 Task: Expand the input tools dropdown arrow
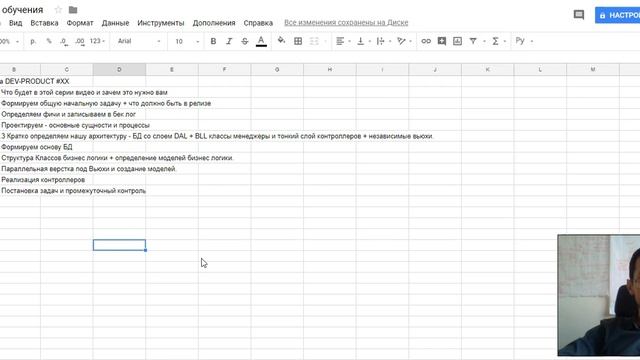[531, 41]
